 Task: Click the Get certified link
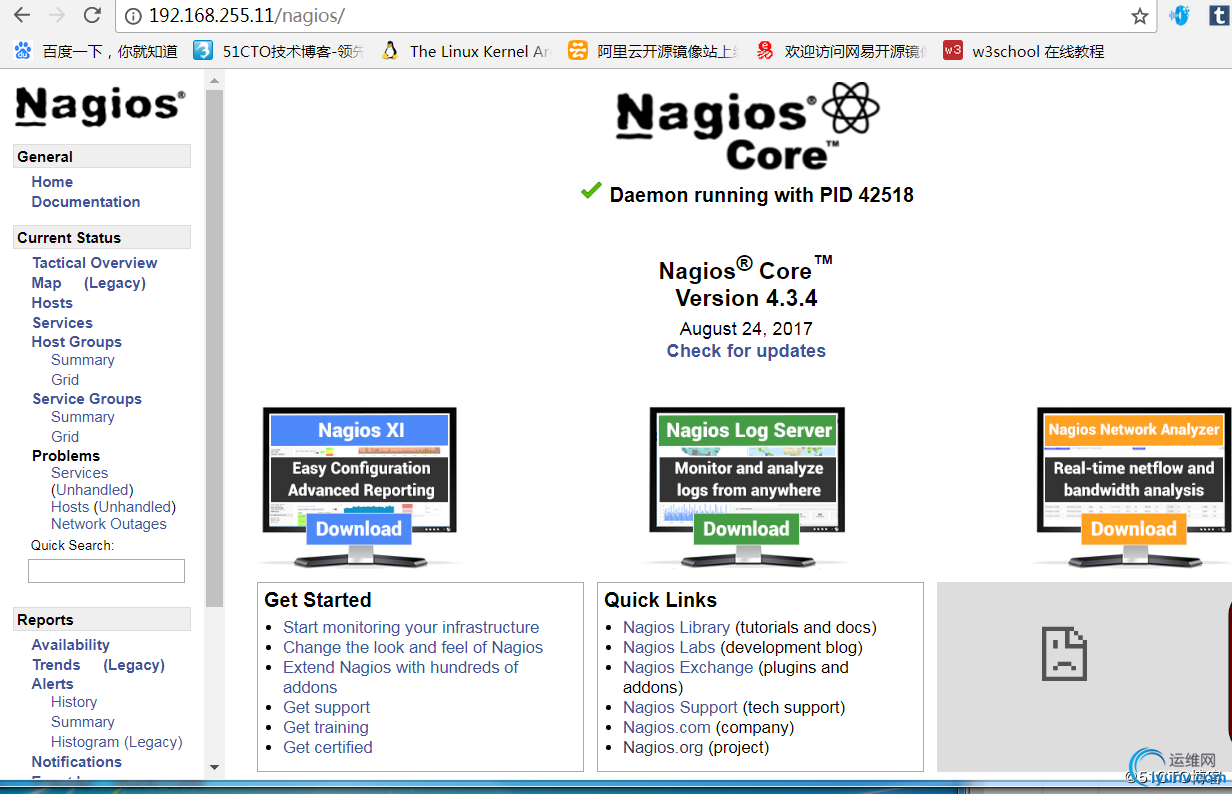point(328,748)
